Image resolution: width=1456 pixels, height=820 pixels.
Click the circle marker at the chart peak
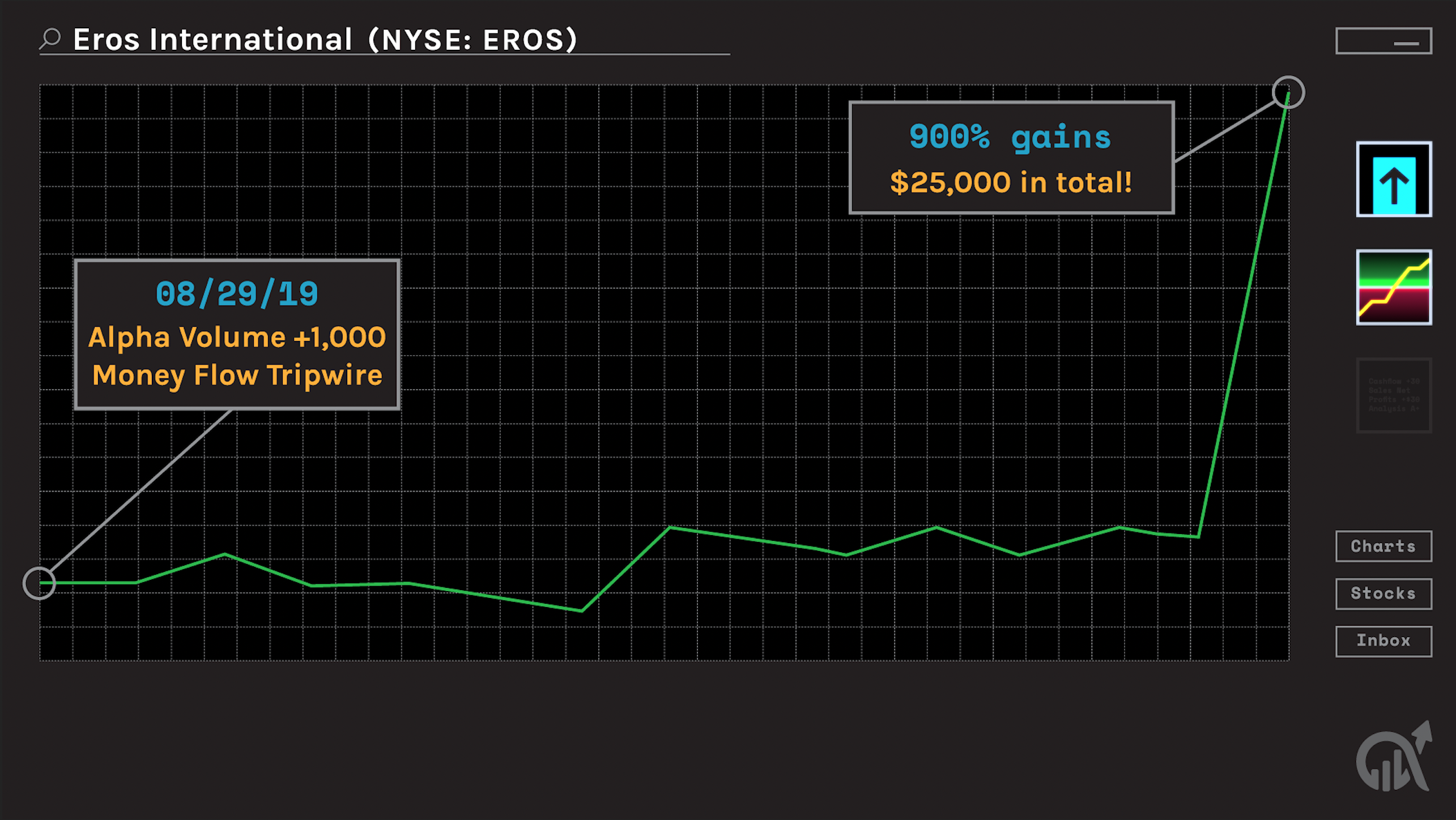pyautogui.click(x=1288, y=92)
